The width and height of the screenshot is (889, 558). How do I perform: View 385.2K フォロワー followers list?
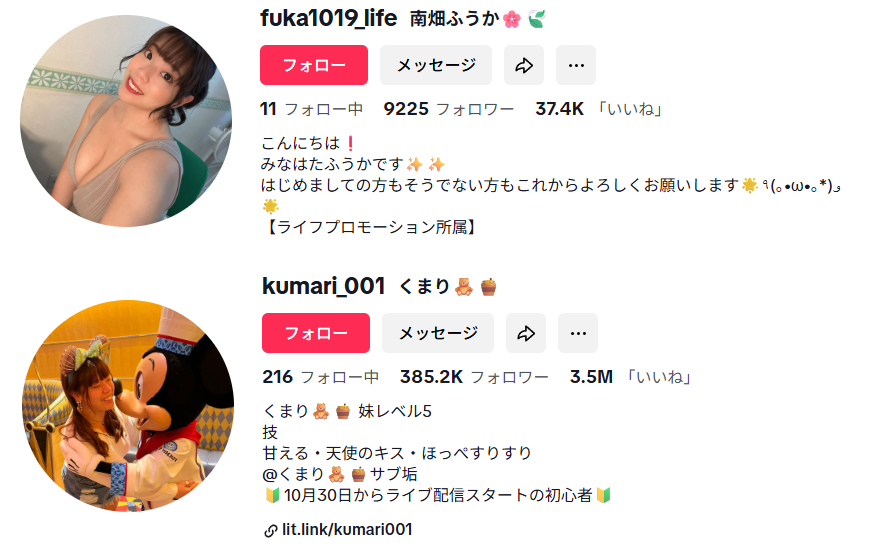474,377
